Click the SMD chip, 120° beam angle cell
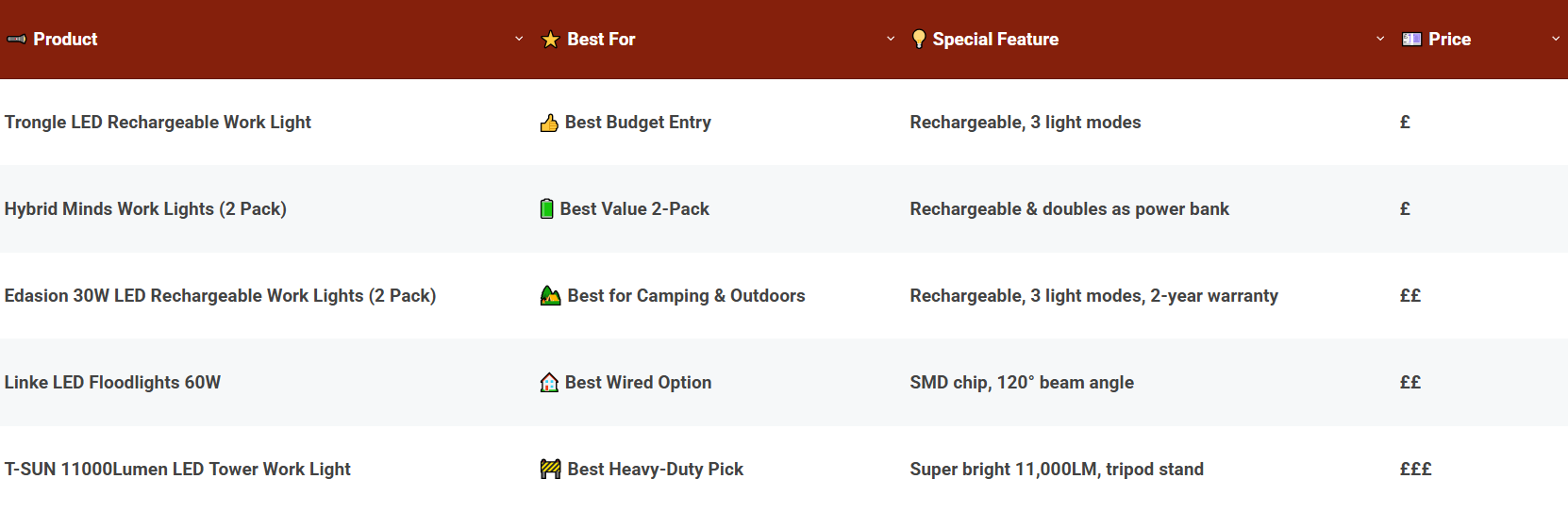The height and width of the screenshot is (512, 1568). point(1022,383)
